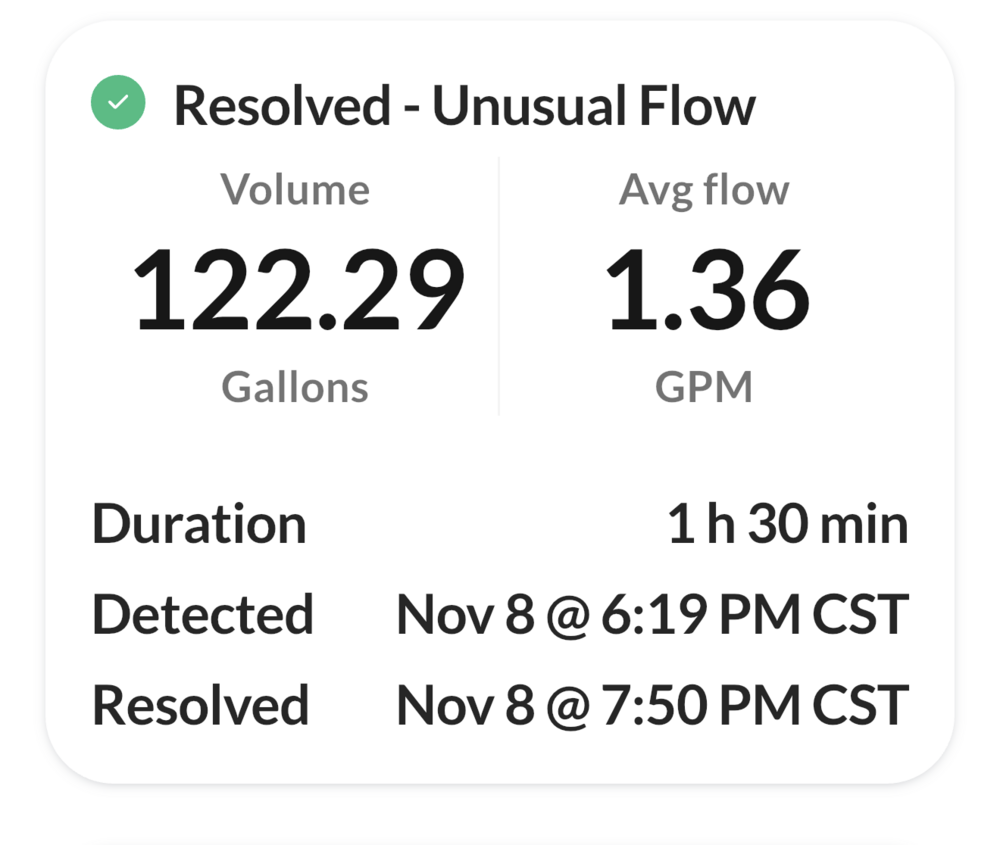Image resolution: width=1000 pixels, height=845 pixels.
Task: Click the Volume label
Action: (x=295, y=190)
